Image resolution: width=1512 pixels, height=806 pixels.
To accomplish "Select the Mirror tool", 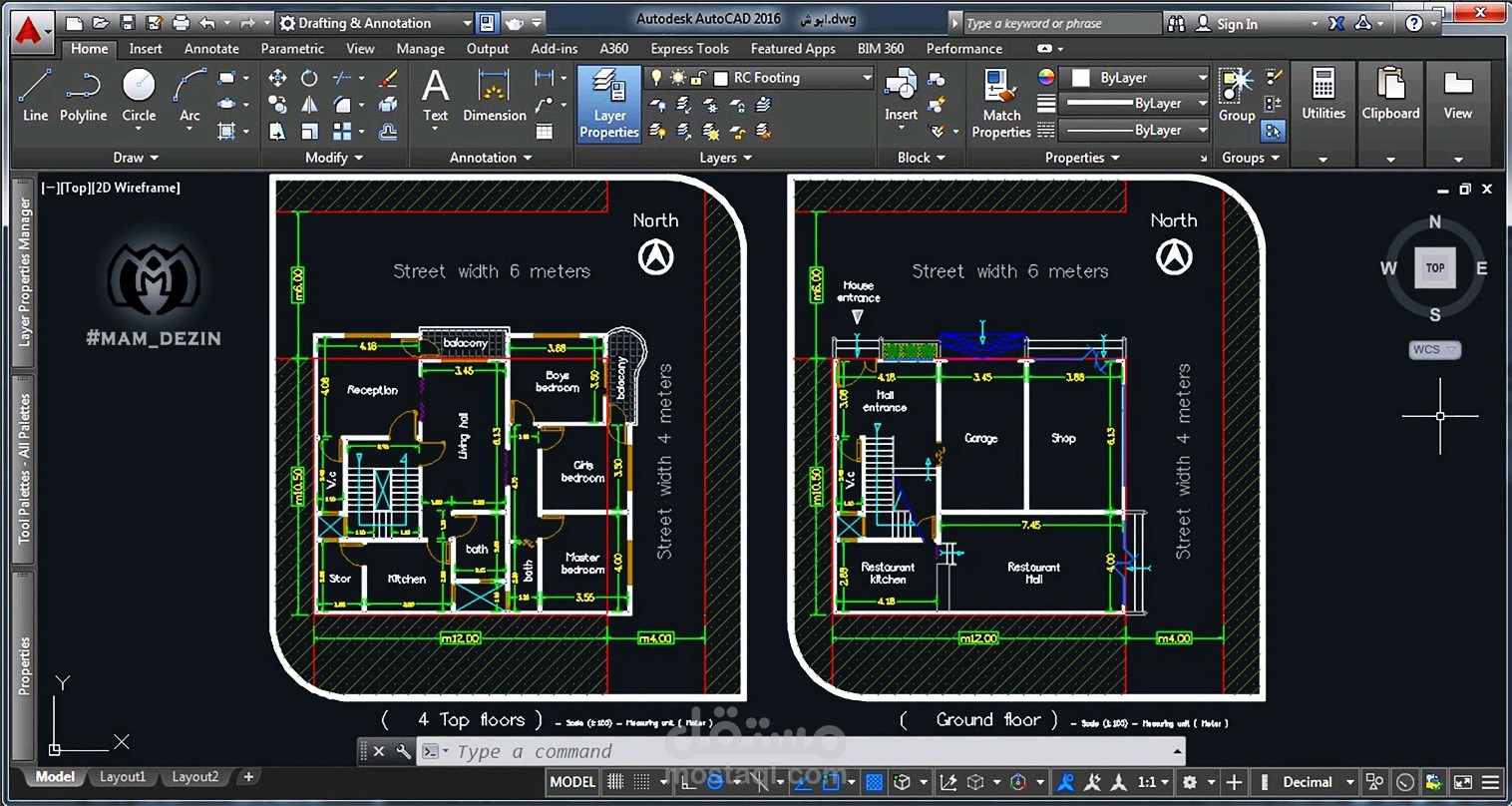I will (x=309, y=105).
